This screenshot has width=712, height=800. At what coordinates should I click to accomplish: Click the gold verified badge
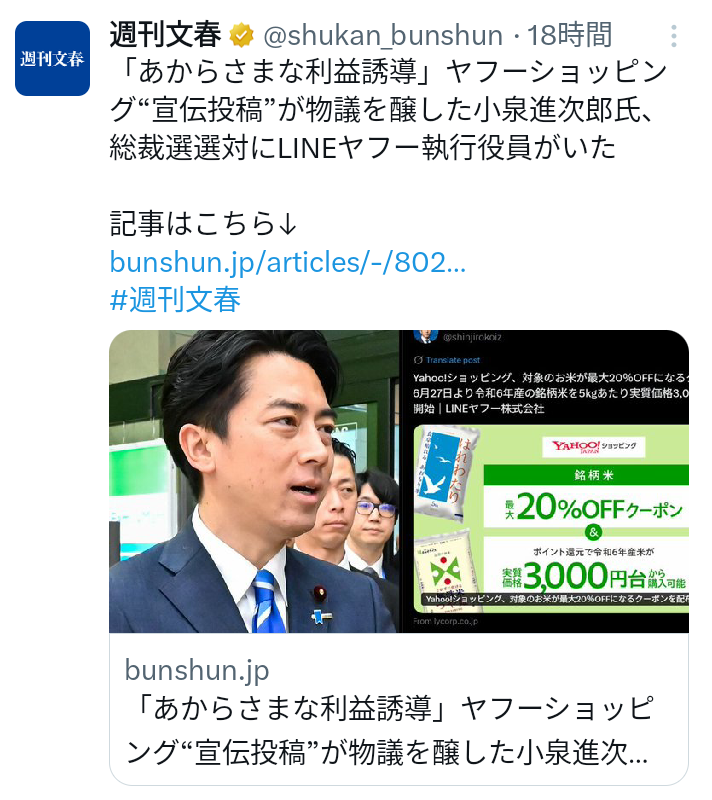pyautogui.click(x=242, y=36)
